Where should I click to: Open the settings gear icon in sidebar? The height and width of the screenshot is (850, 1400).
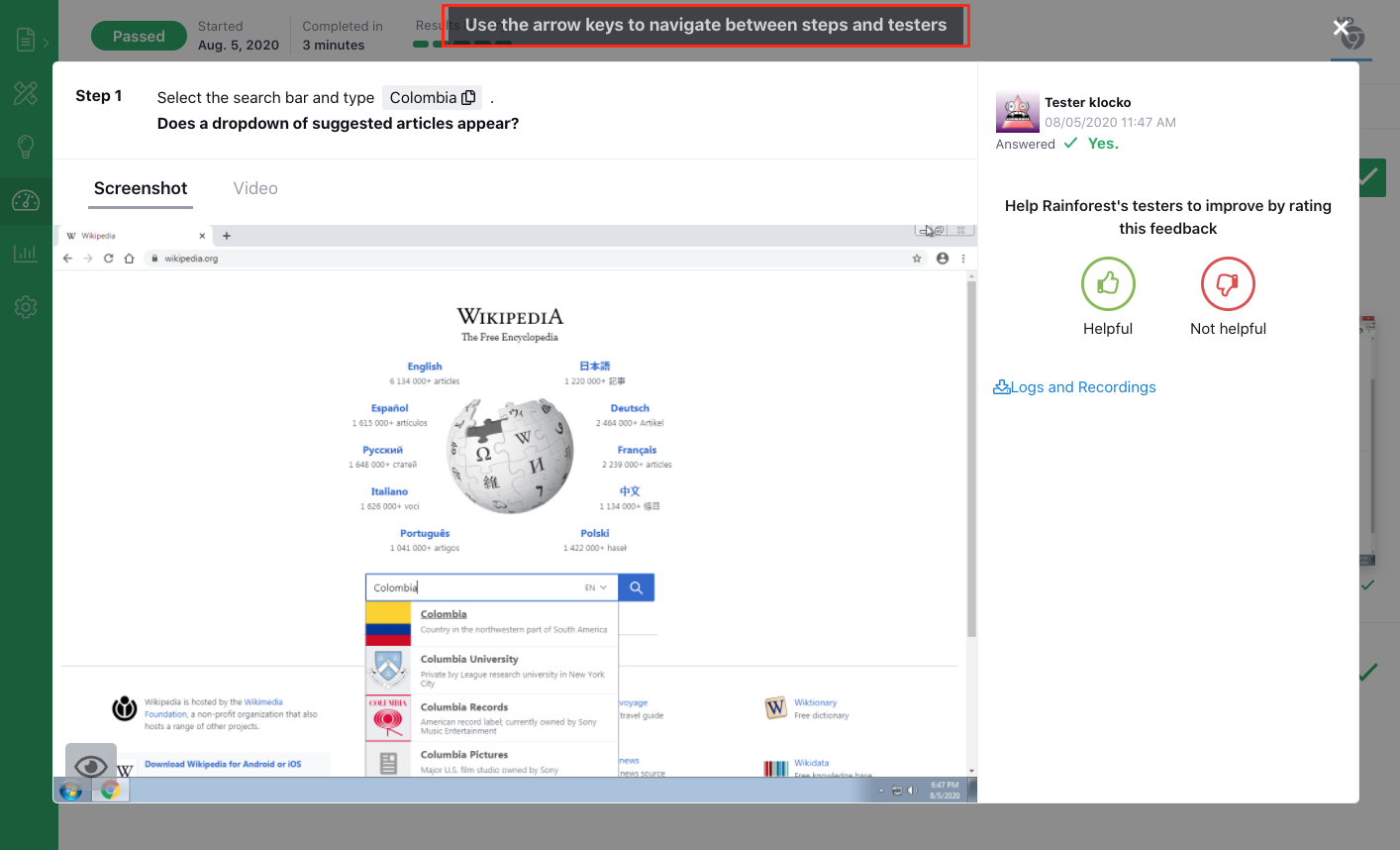pos(26,307)
